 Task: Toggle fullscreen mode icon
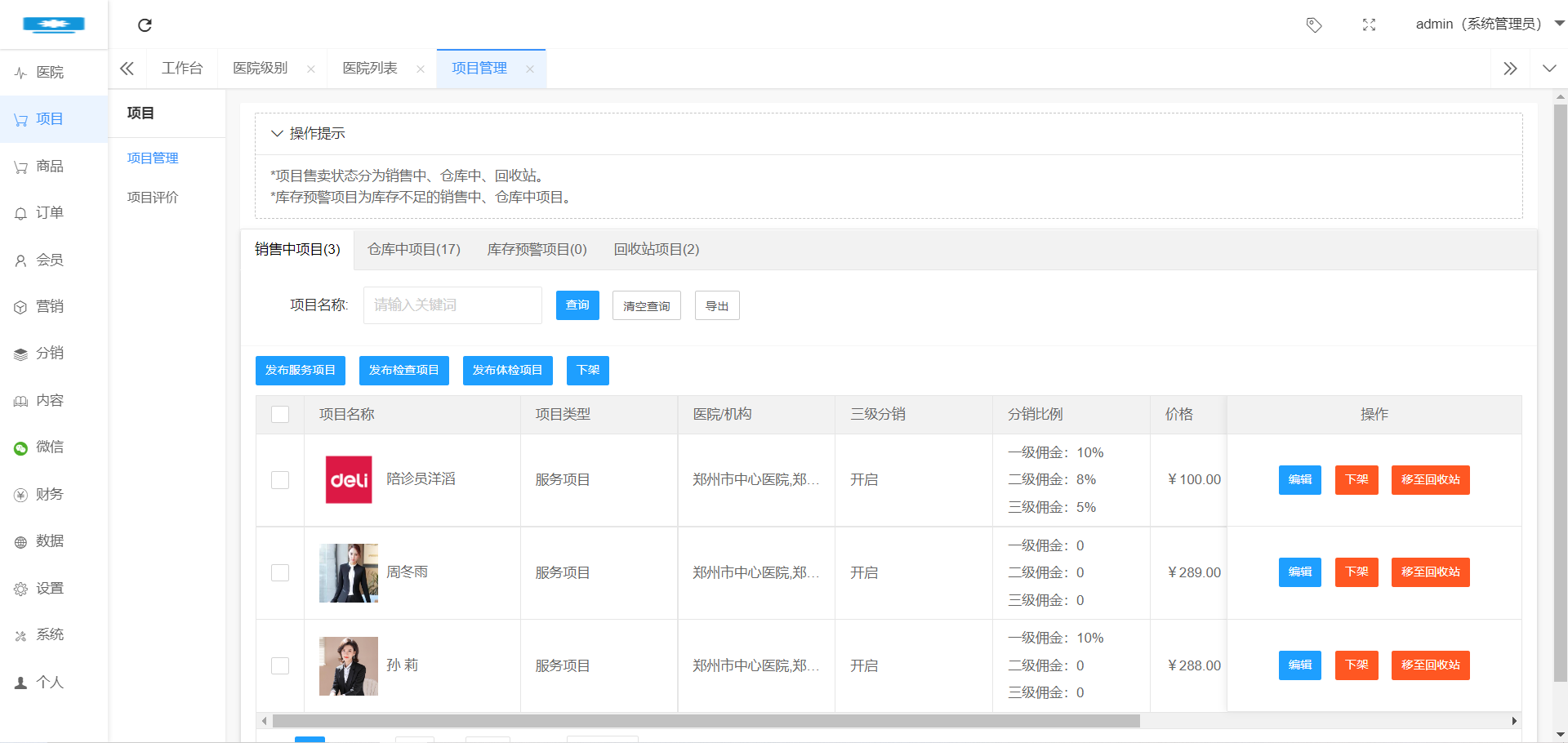coord(1369,24)
